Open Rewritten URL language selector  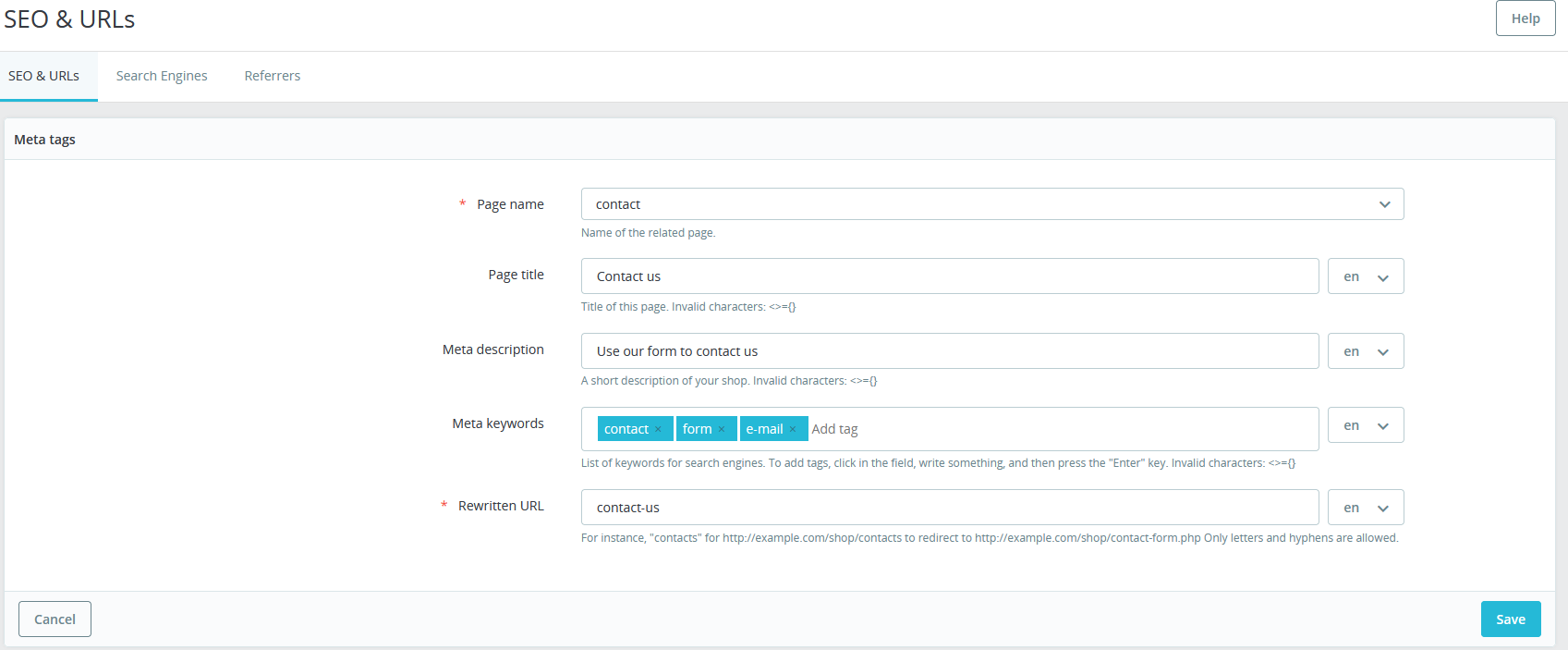click(1366, 508)
